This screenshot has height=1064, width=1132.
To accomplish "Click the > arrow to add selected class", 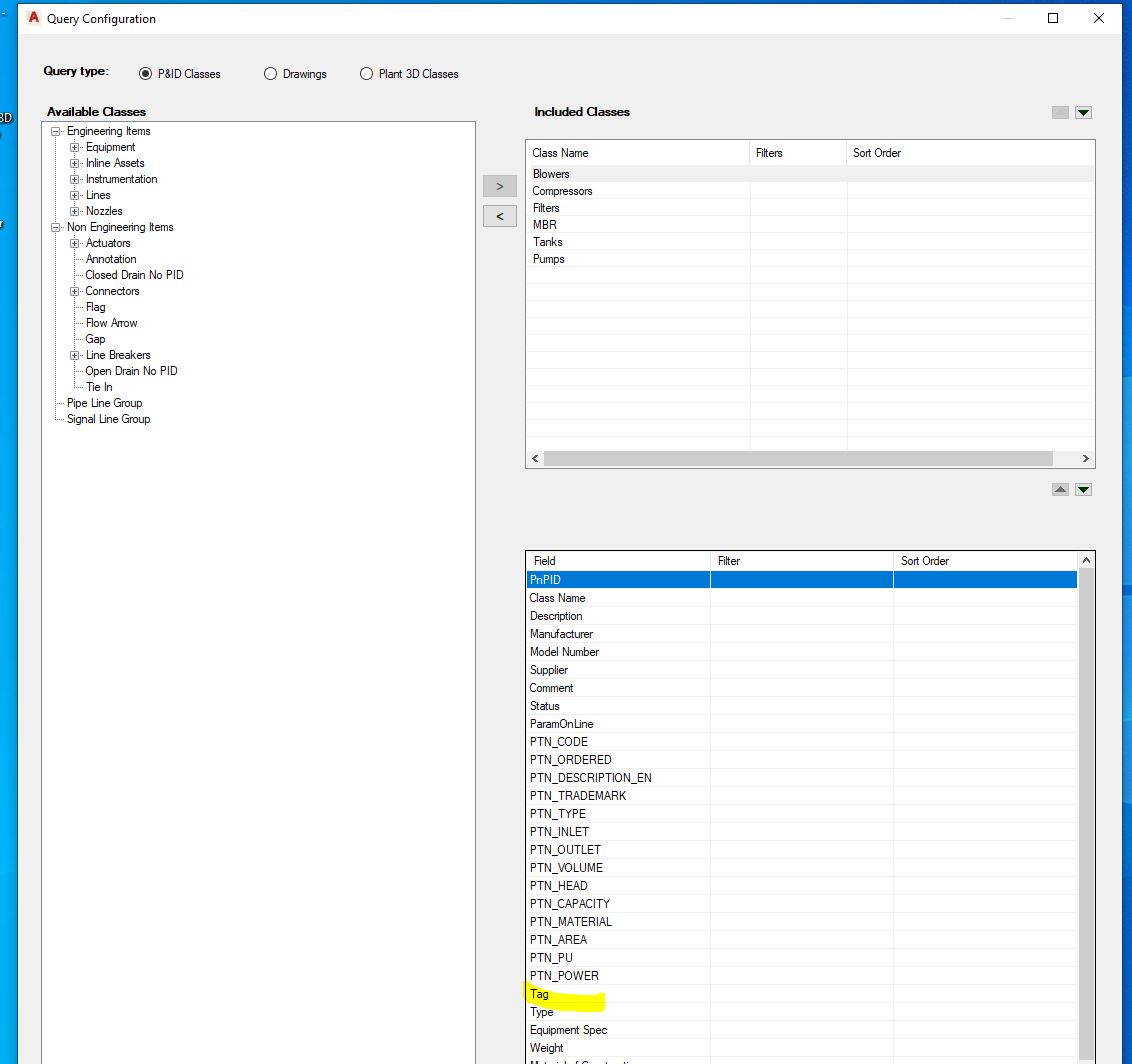I will point(500,186).
